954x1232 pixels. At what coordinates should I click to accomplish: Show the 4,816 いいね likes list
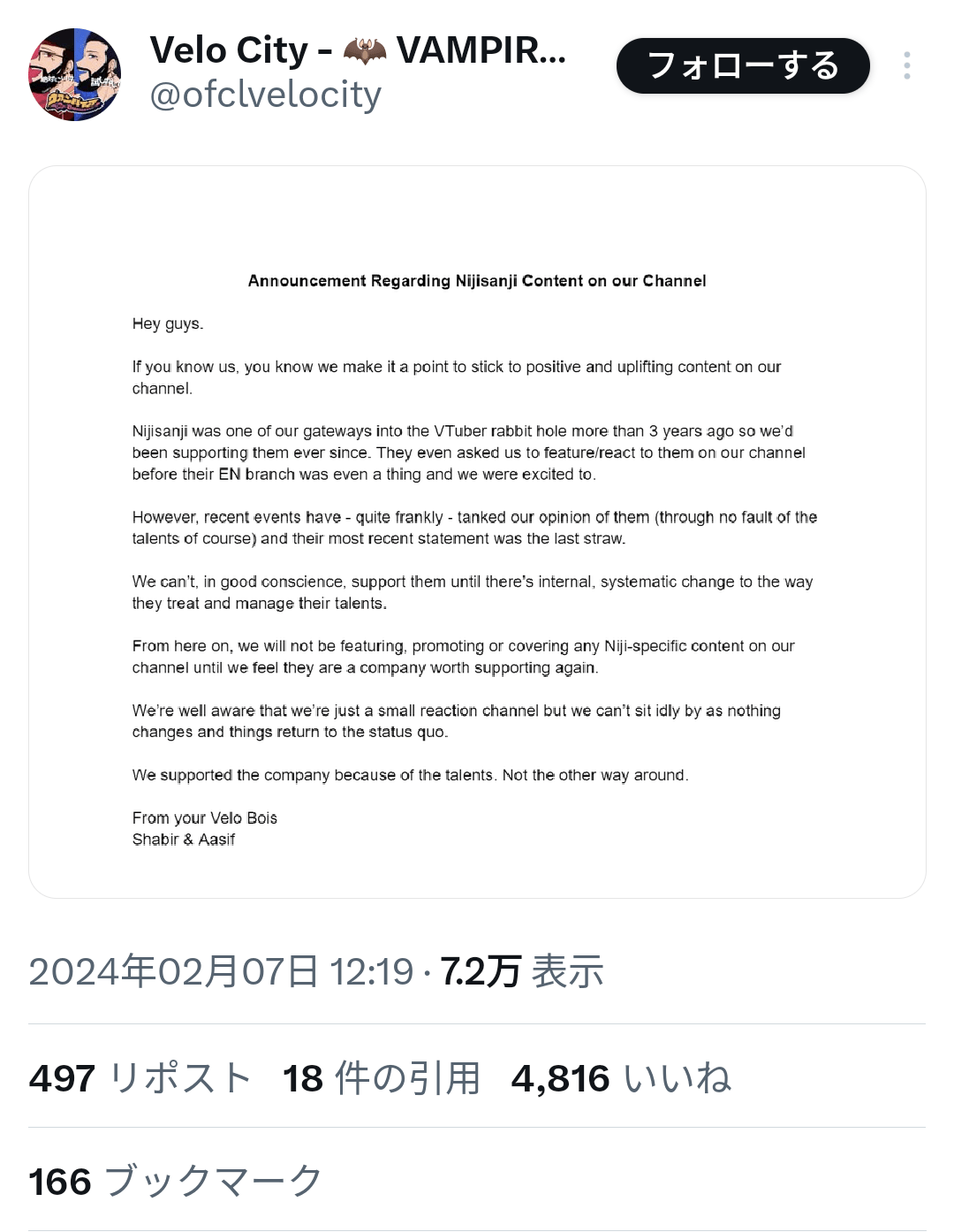621,1078
